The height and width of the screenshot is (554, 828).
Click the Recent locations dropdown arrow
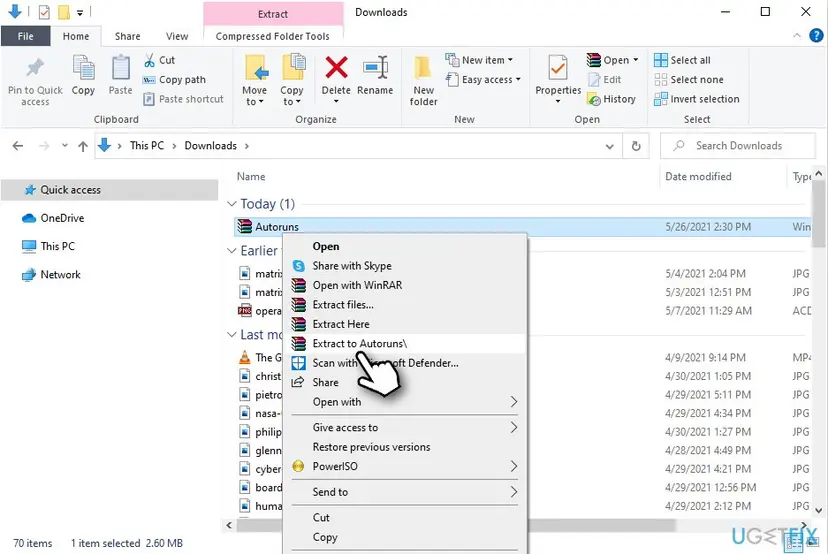[64, 146]
